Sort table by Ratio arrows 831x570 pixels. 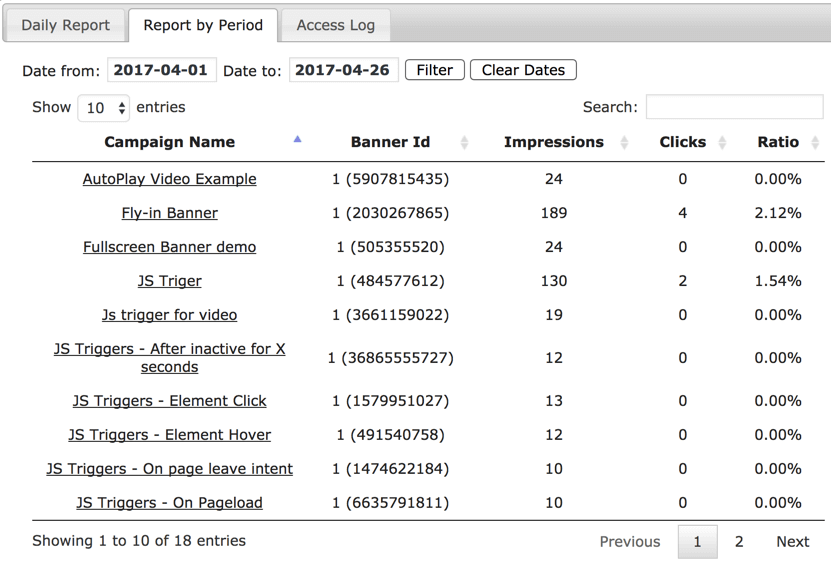pos(815,143)
